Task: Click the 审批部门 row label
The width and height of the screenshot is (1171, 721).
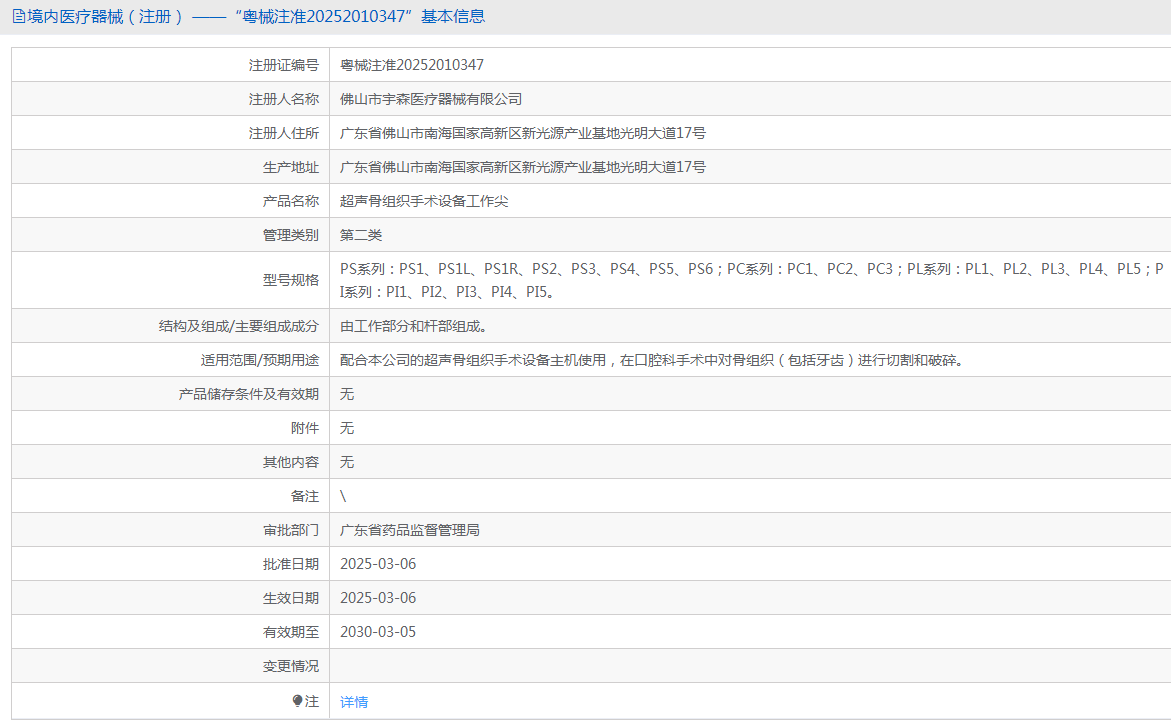Action: [291, 530]
